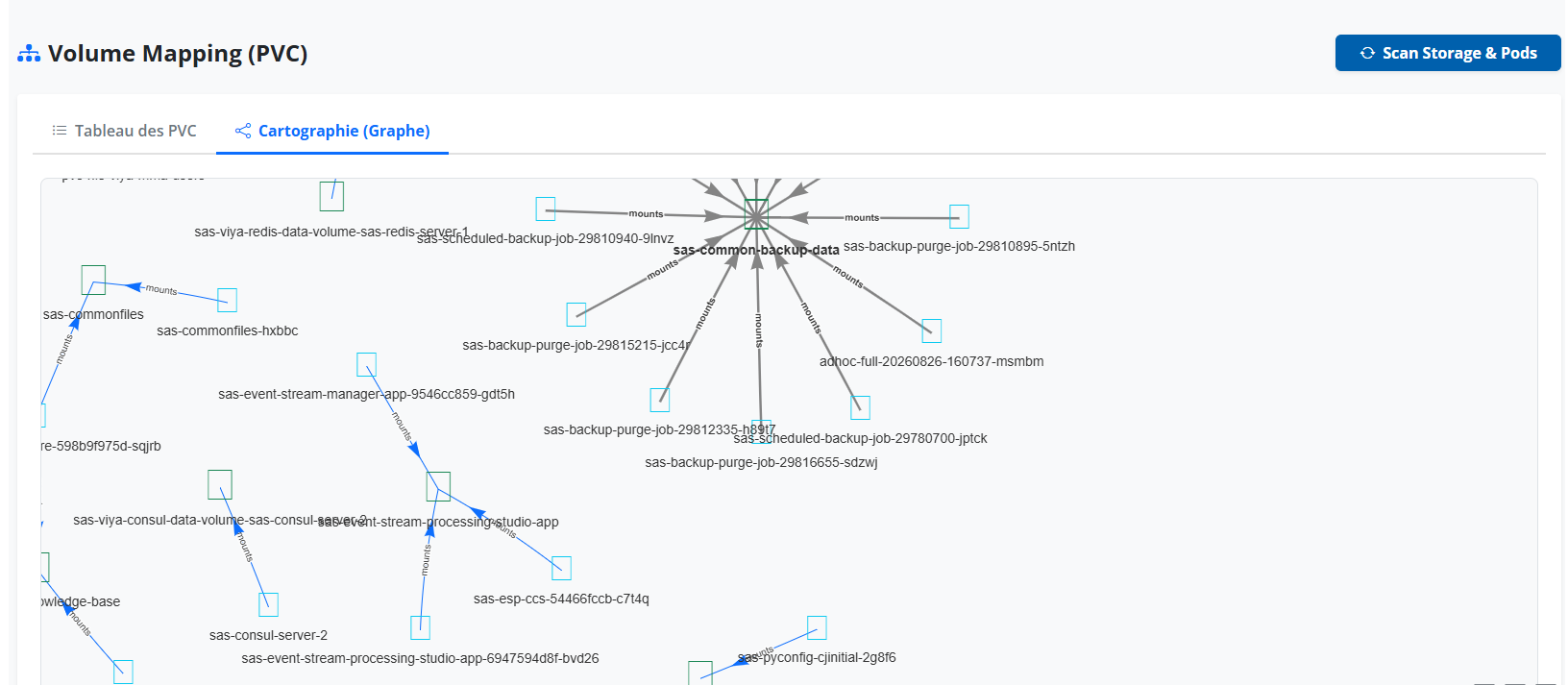Click the re-598b9f975d-sqjrb label text

(101, 446)
